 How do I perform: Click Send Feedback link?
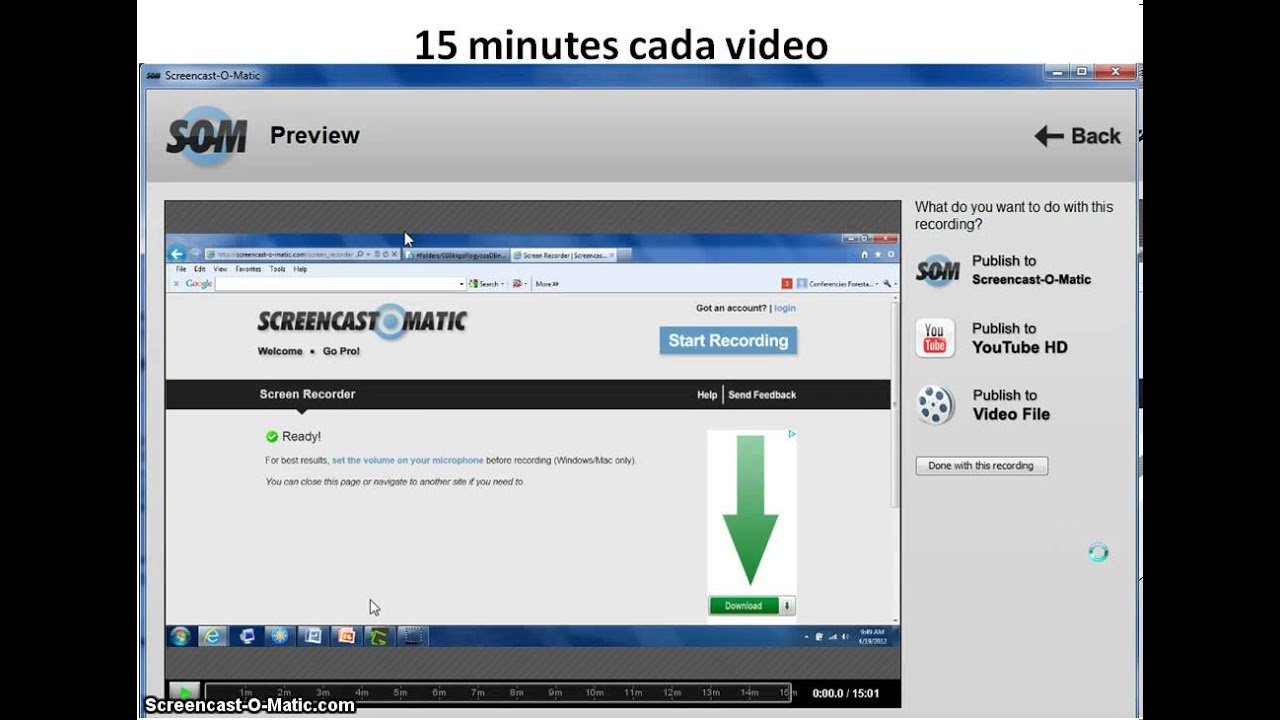click(762, 395)
